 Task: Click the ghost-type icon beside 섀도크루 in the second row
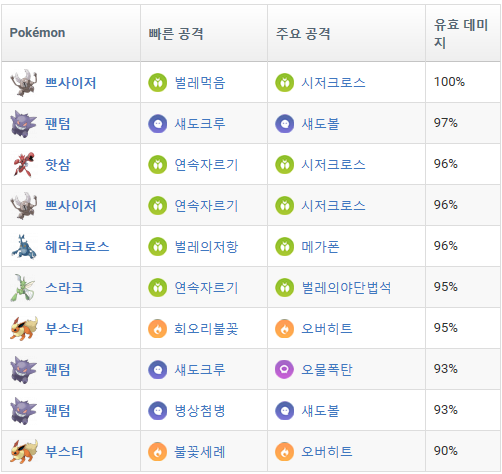[x=158, y=124]
